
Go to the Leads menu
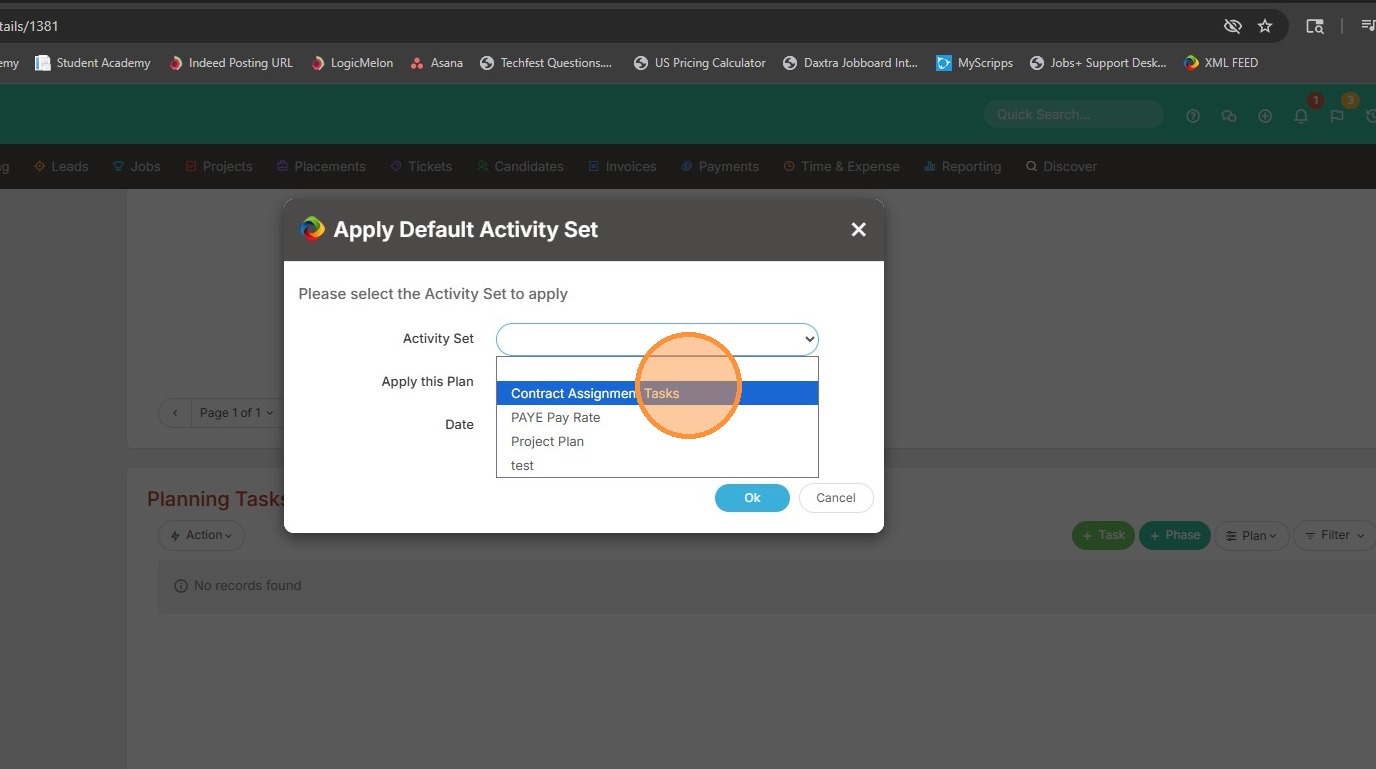click(61, 167)
